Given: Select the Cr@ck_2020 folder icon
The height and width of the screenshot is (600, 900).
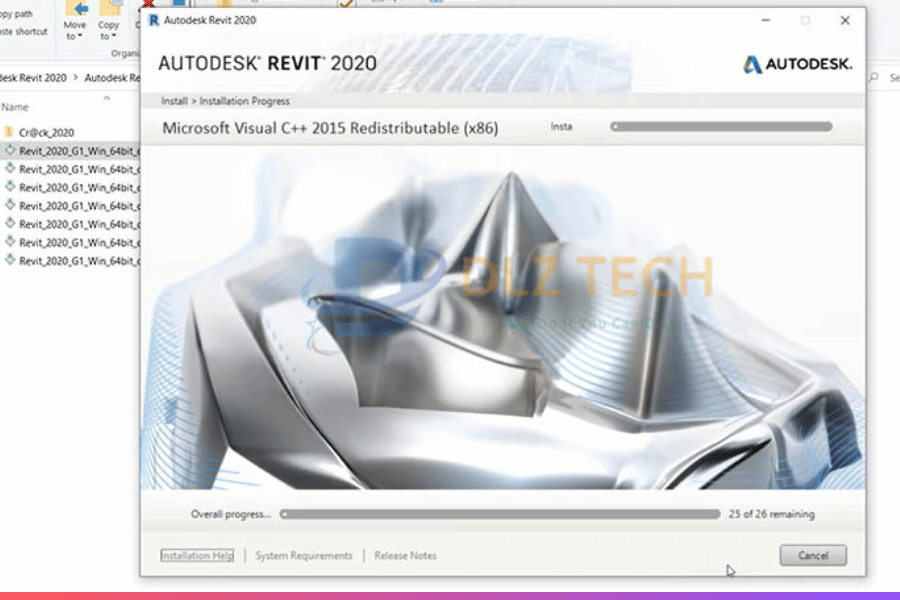Looking at the screenshot, I should (9, 132).
